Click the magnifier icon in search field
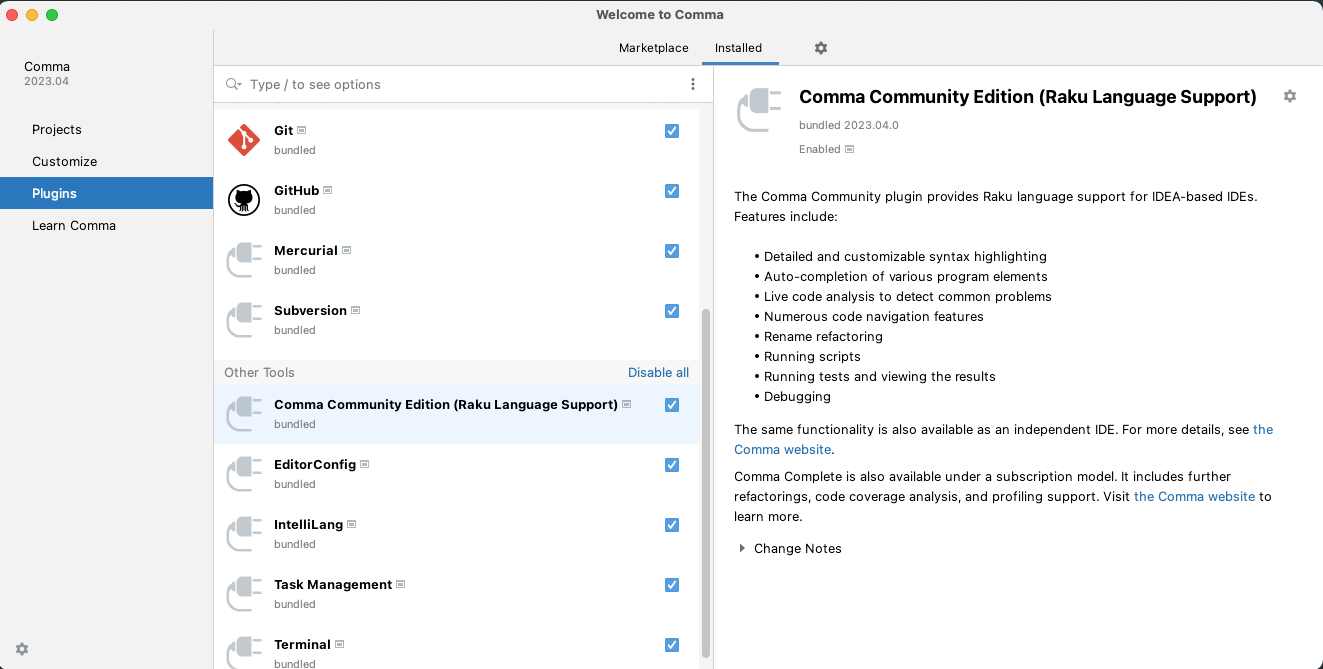 point(233,84)
